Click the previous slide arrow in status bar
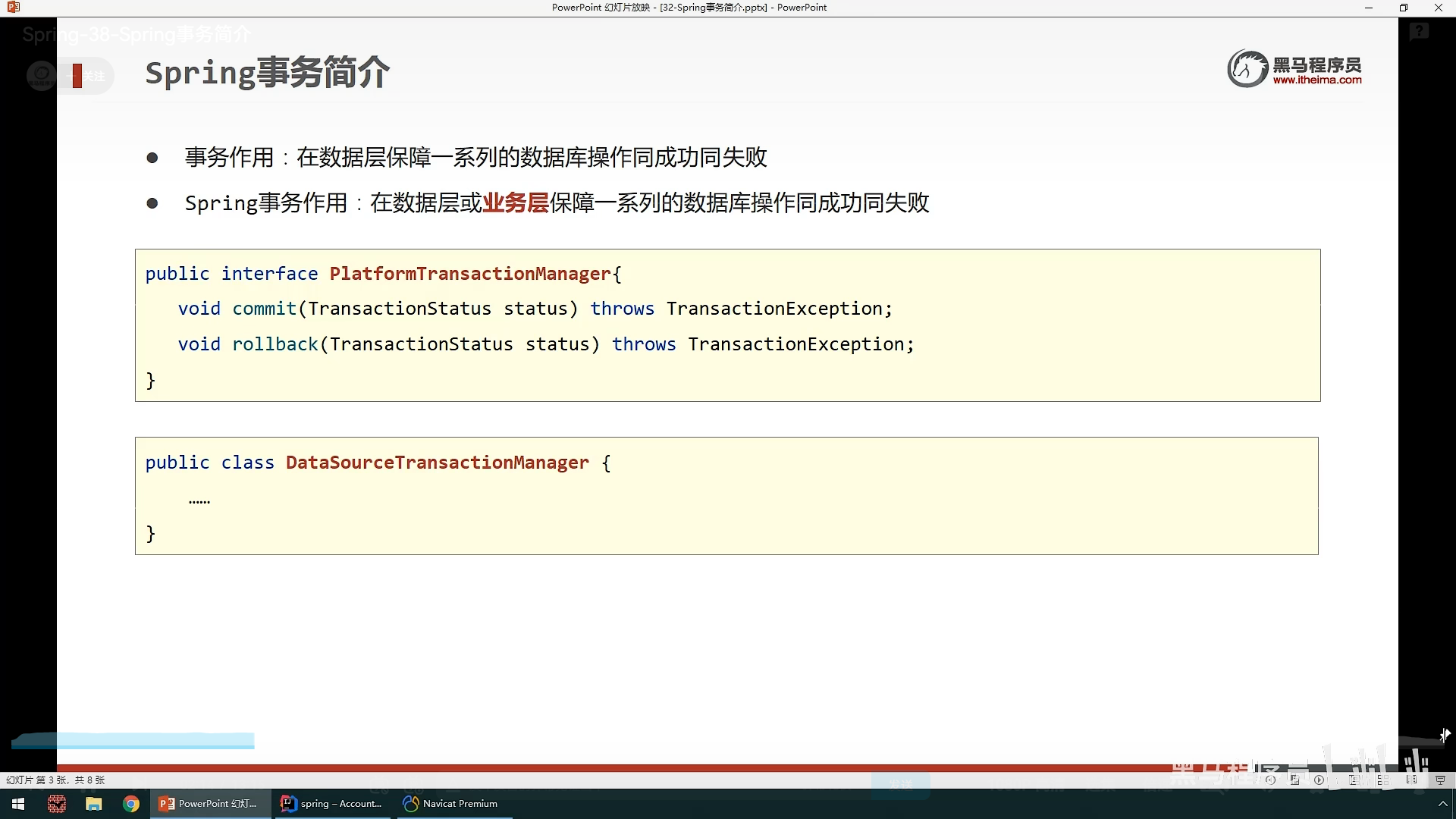 click(1270, 780)
